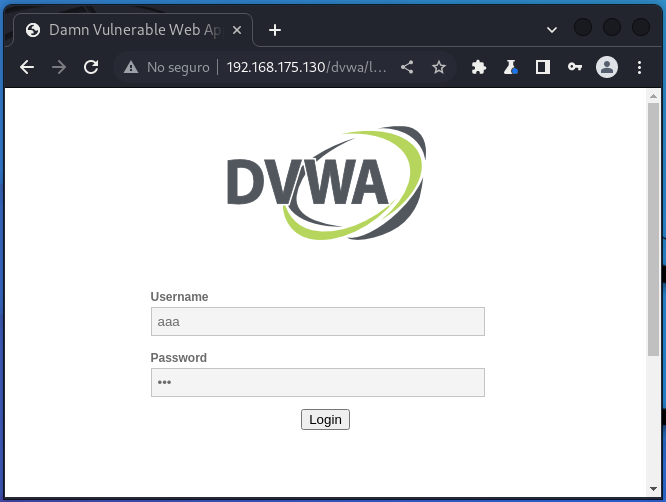666x502 pixels.
Task: Click the 'No seguro' warning triangle icon
Action: (131, 67)
